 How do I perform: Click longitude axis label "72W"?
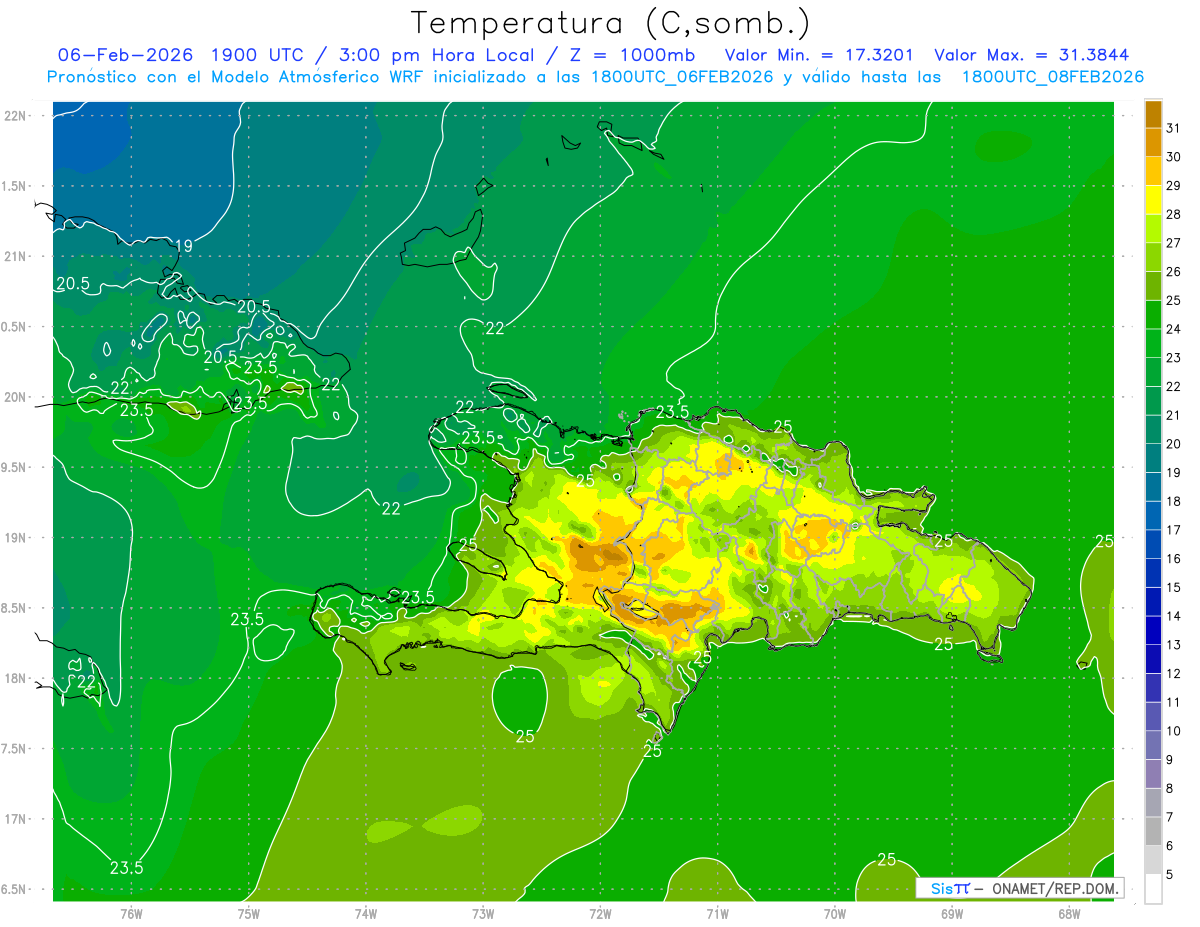click(600, 914)
